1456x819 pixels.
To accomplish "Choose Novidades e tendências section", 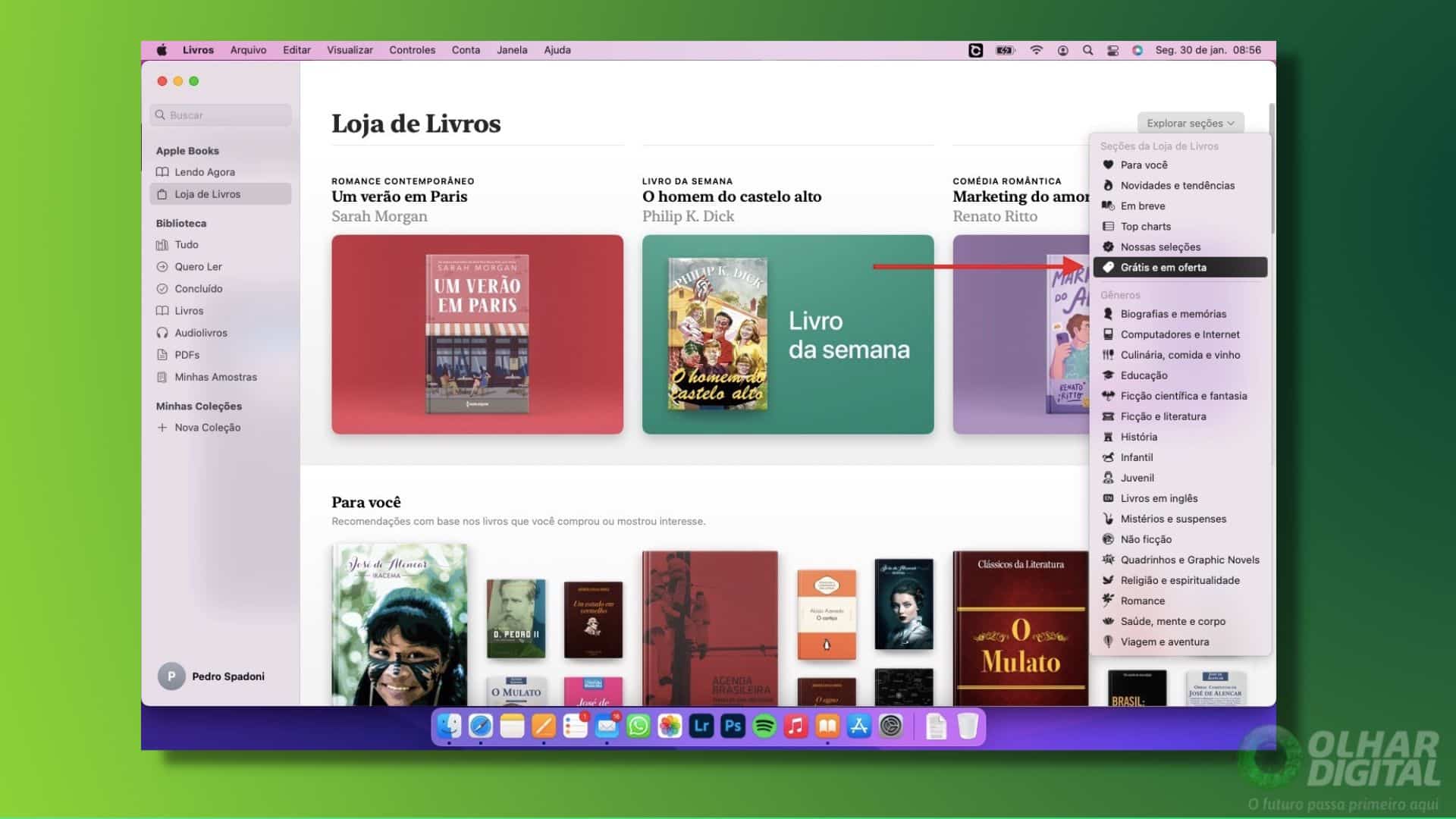I will click(1180, 186).
